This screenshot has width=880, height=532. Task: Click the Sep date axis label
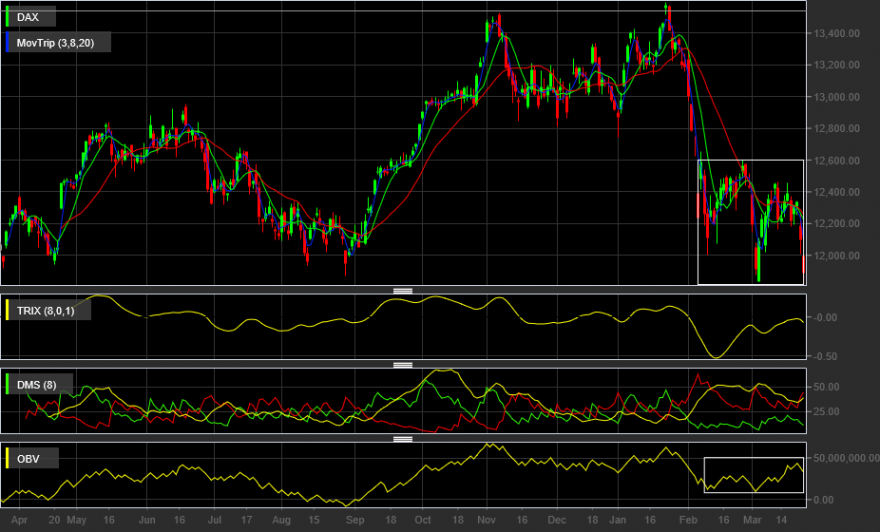click(355, 520)
